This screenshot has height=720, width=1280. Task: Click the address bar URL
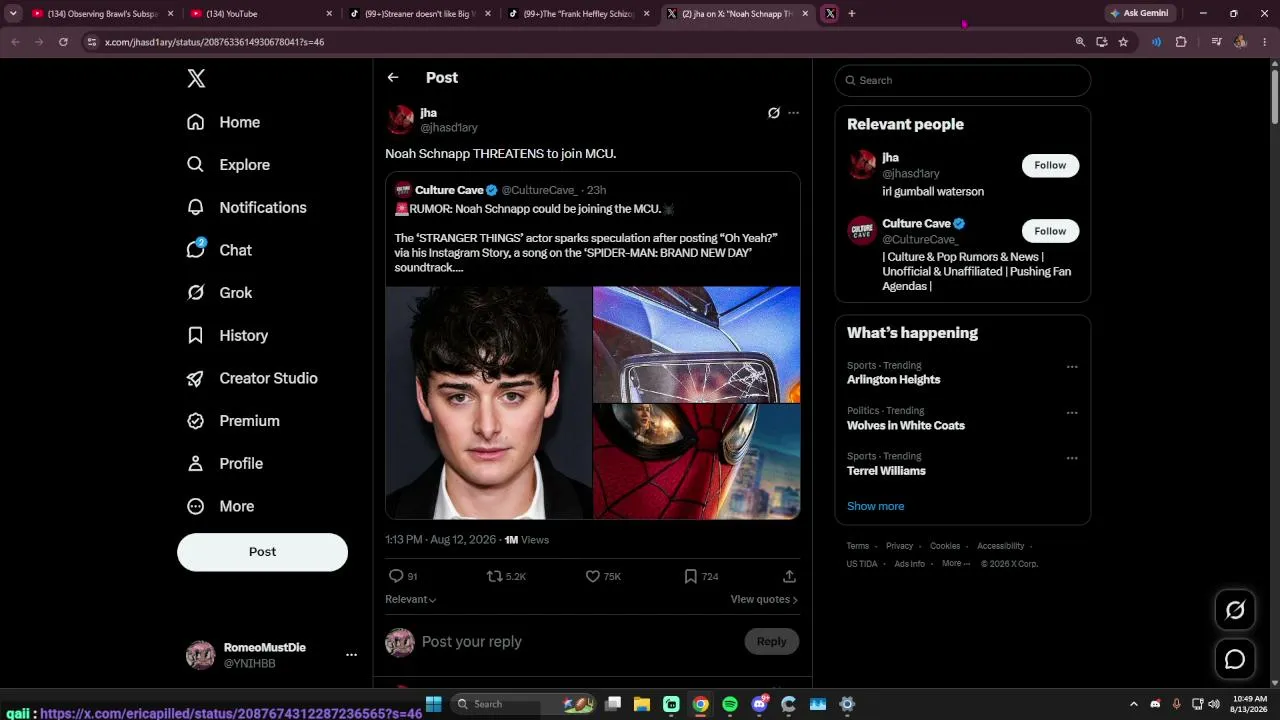coord(214,42)
